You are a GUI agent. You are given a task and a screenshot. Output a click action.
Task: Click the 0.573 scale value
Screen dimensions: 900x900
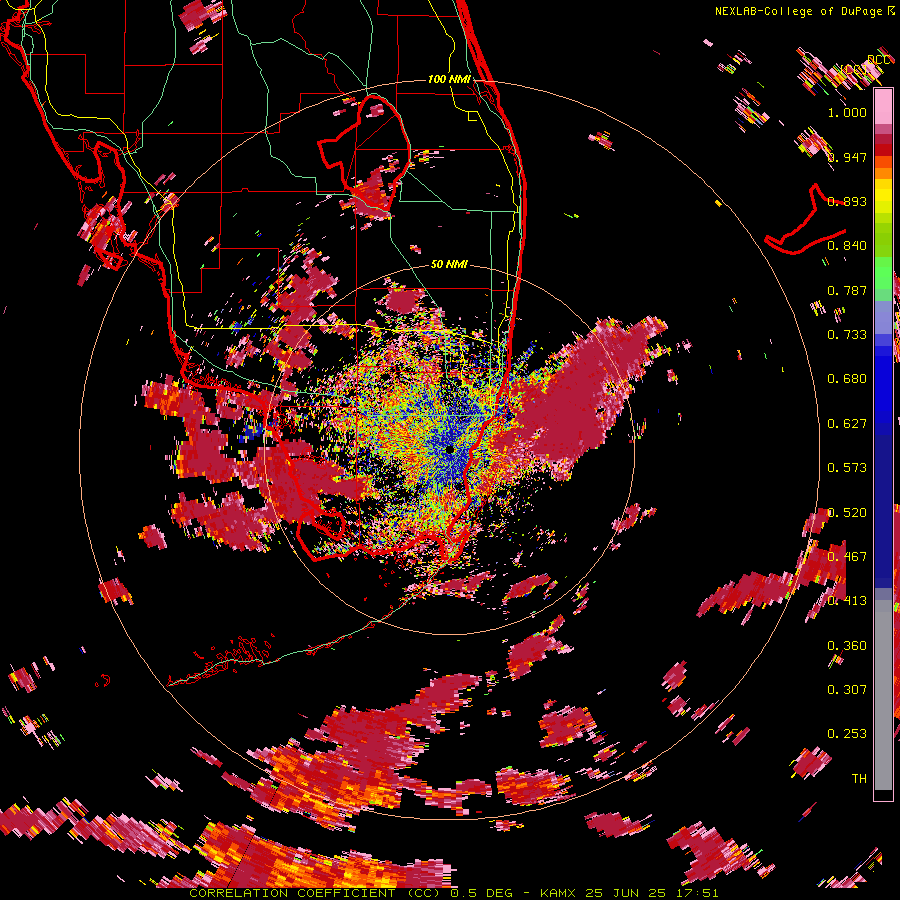pos(847,468)
